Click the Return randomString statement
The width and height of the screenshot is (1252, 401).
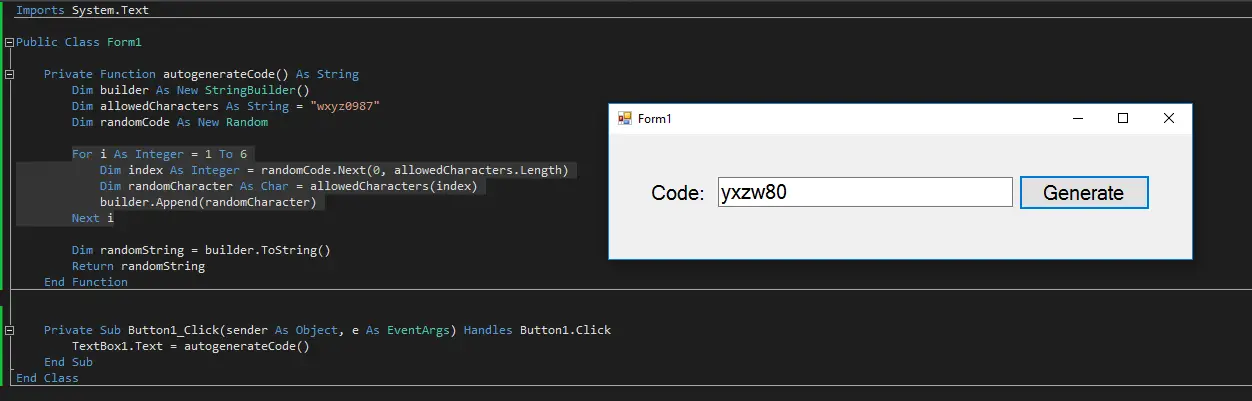point(138,266)
